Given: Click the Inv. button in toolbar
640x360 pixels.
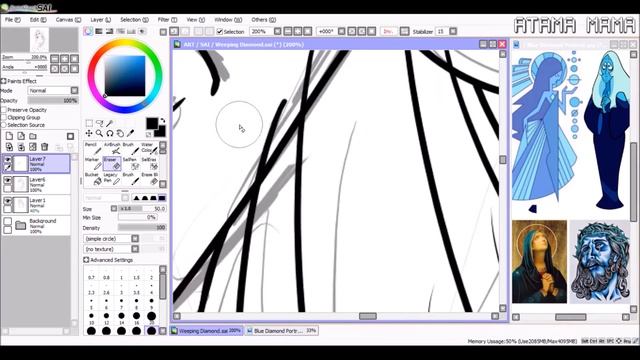Looking at the screenshot, I should (x=388, y=31).
